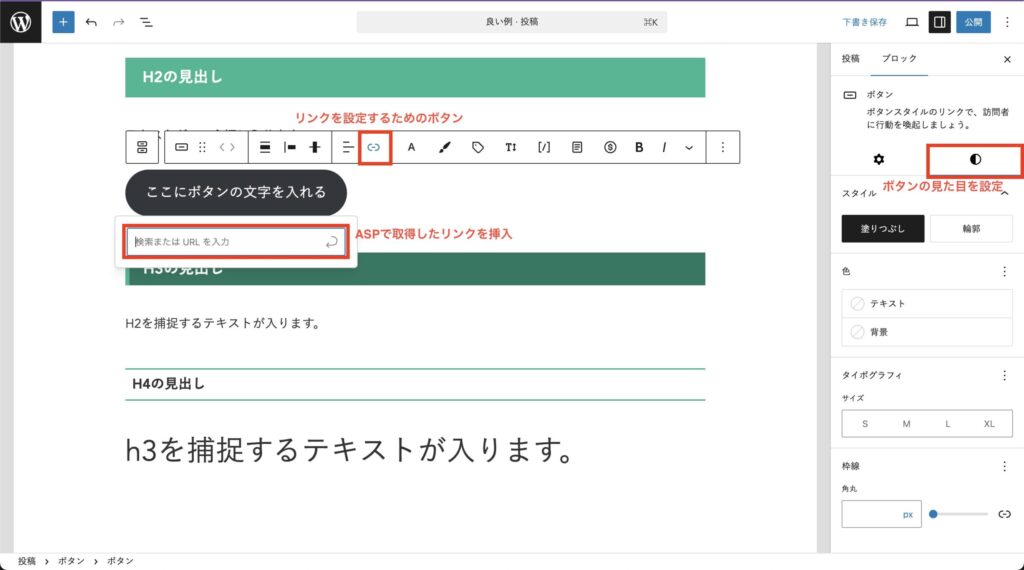
Task: Click the 公開 publish button
Action: click(973, 22)
